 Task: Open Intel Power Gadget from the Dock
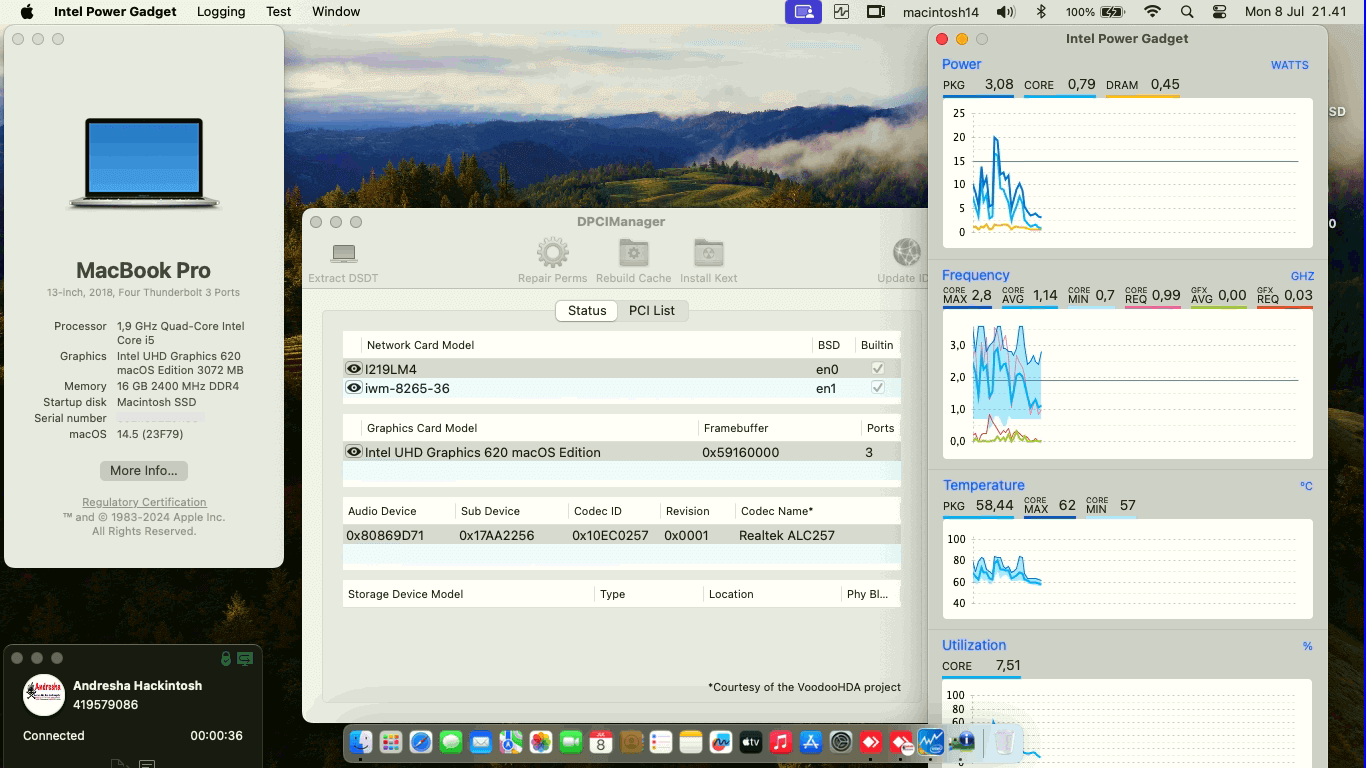[931, 742]
